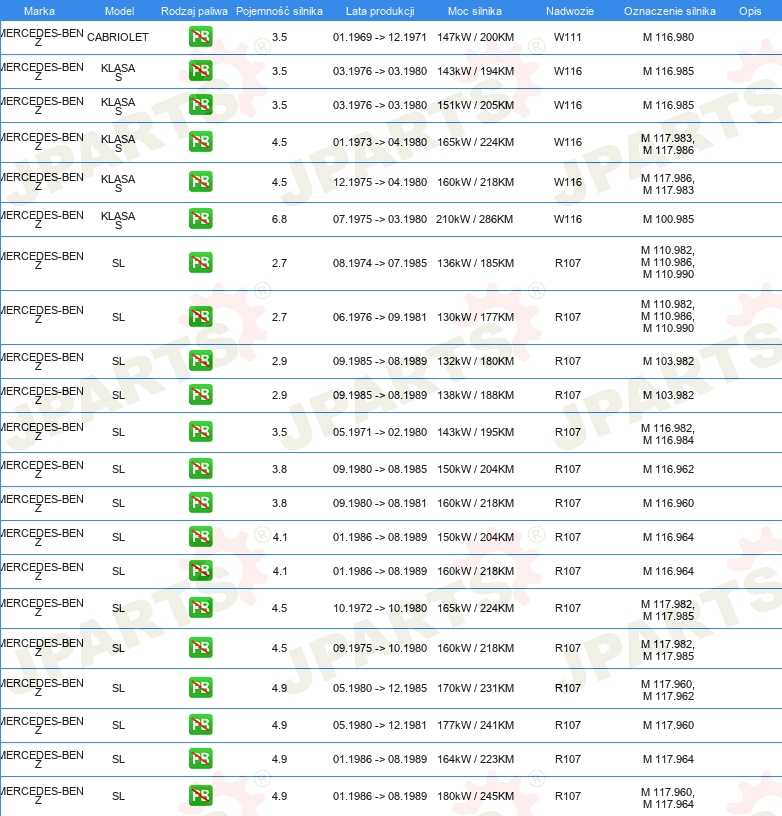
Task: Click power value 170kW / 231KM
Action: 476,688
